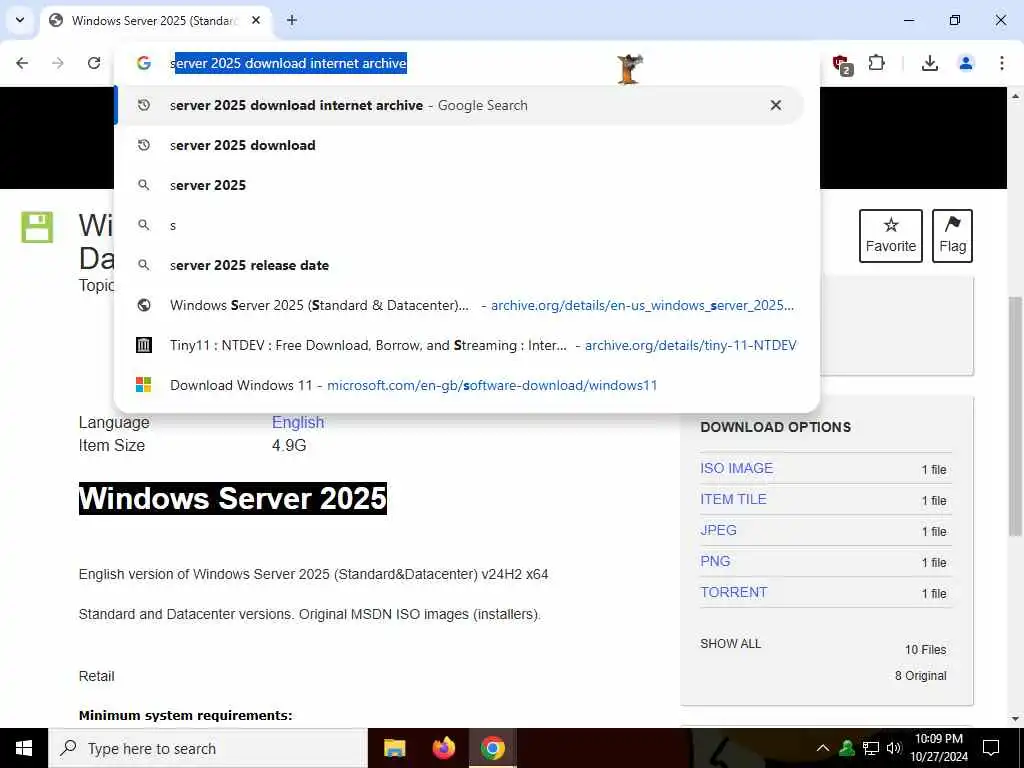Click the volume speaker tray icon

[893, 748]
